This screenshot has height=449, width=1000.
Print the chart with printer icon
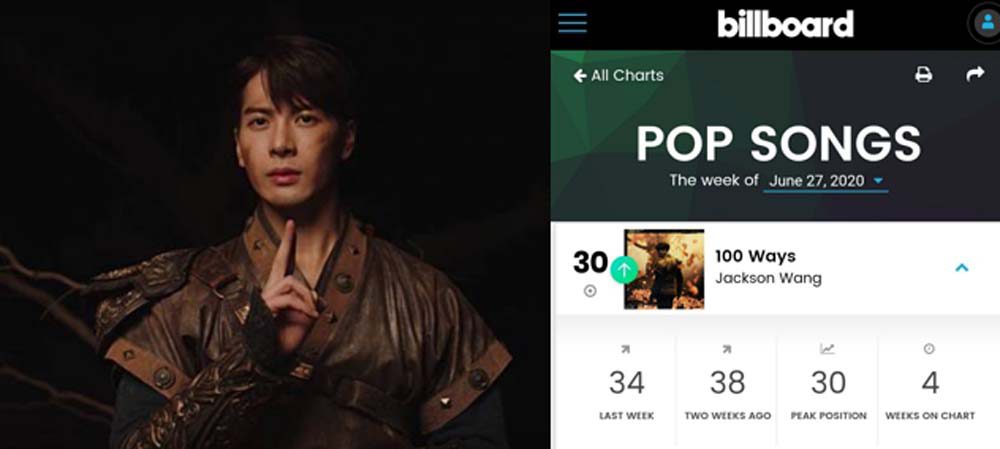[923, 75]
